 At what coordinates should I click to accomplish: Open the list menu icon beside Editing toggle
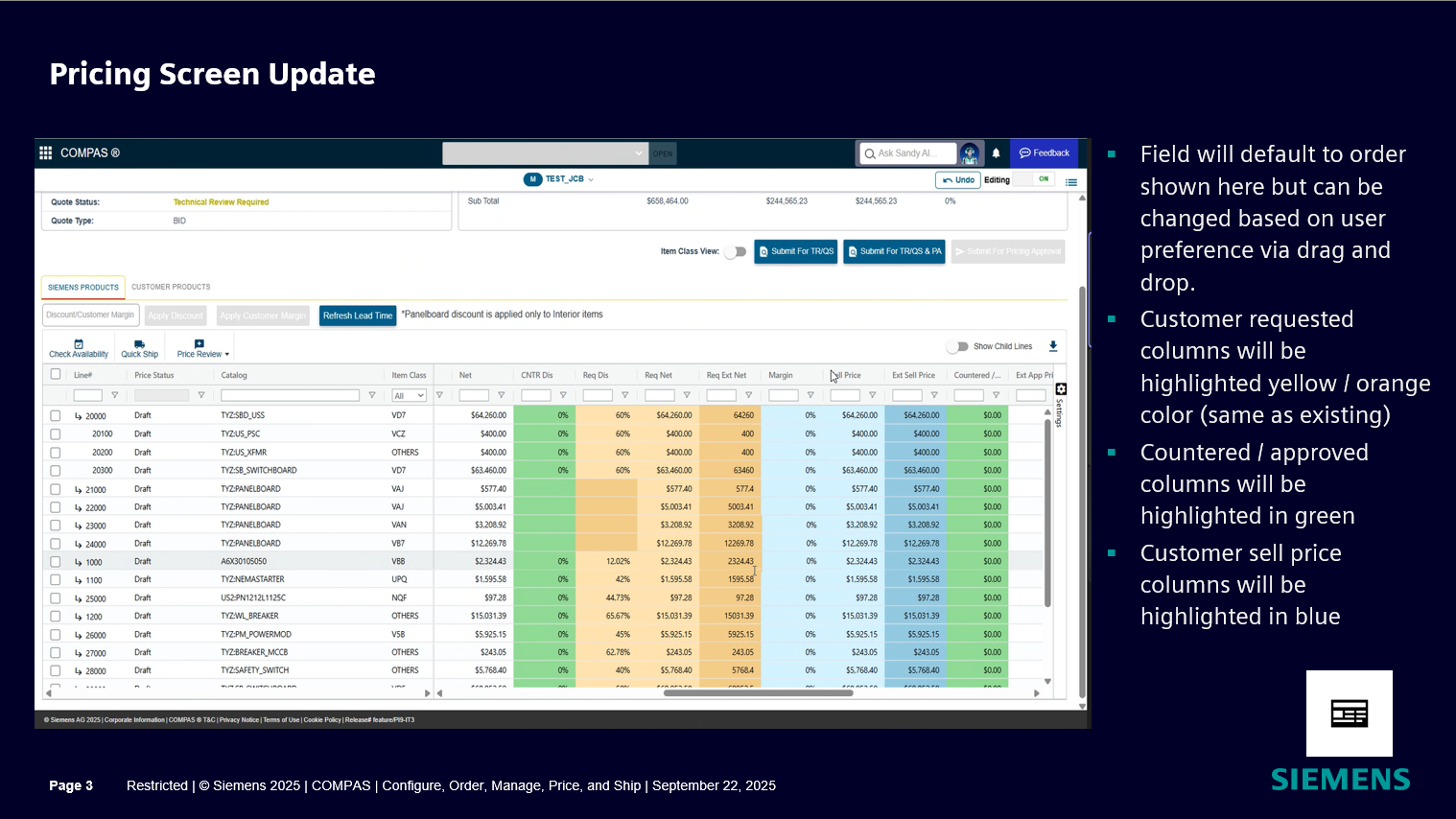[x=1071, y=181]
